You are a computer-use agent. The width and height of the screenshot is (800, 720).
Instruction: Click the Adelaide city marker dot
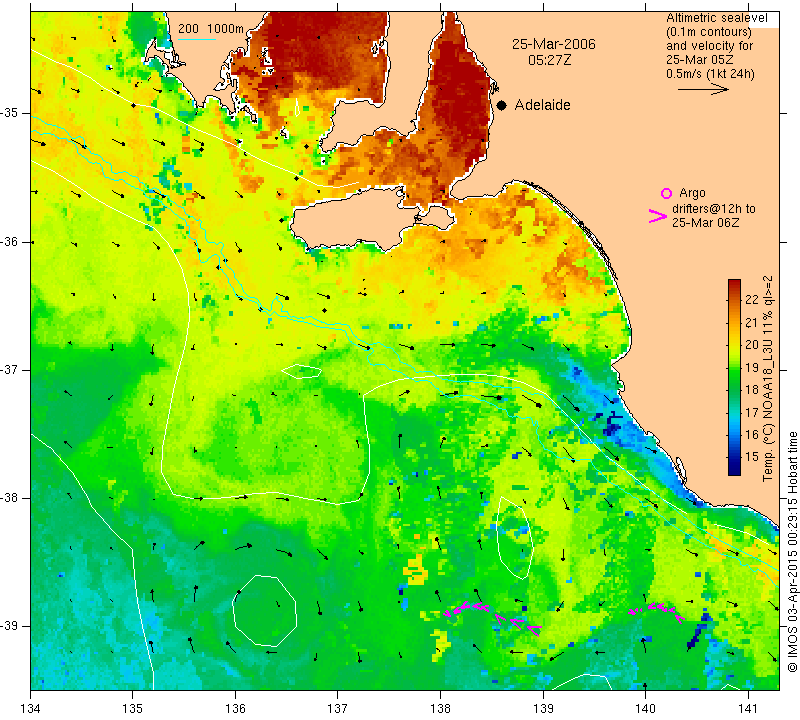coord(502,105)
